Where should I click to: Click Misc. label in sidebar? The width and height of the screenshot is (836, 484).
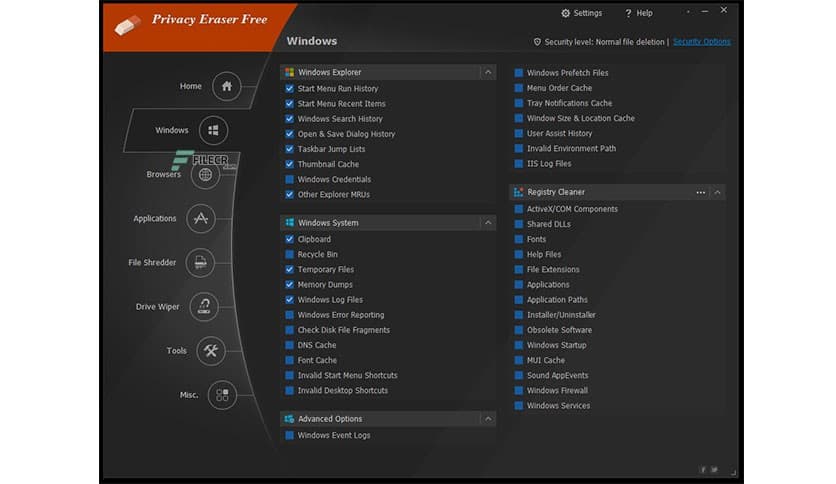pos(189,395)
